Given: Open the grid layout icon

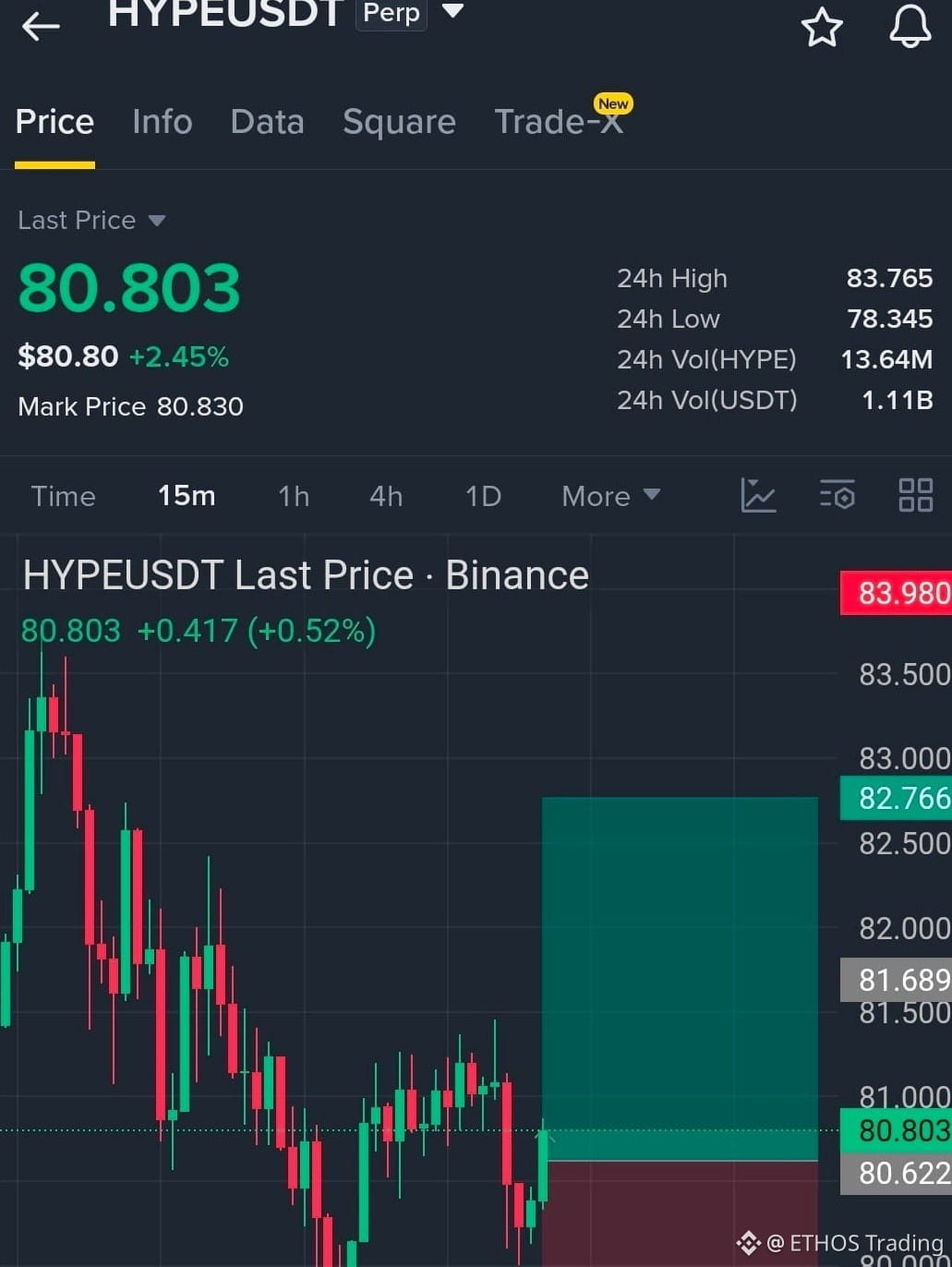Looking at the screenshot, I should pyautogui.click(x=916, y=496).
